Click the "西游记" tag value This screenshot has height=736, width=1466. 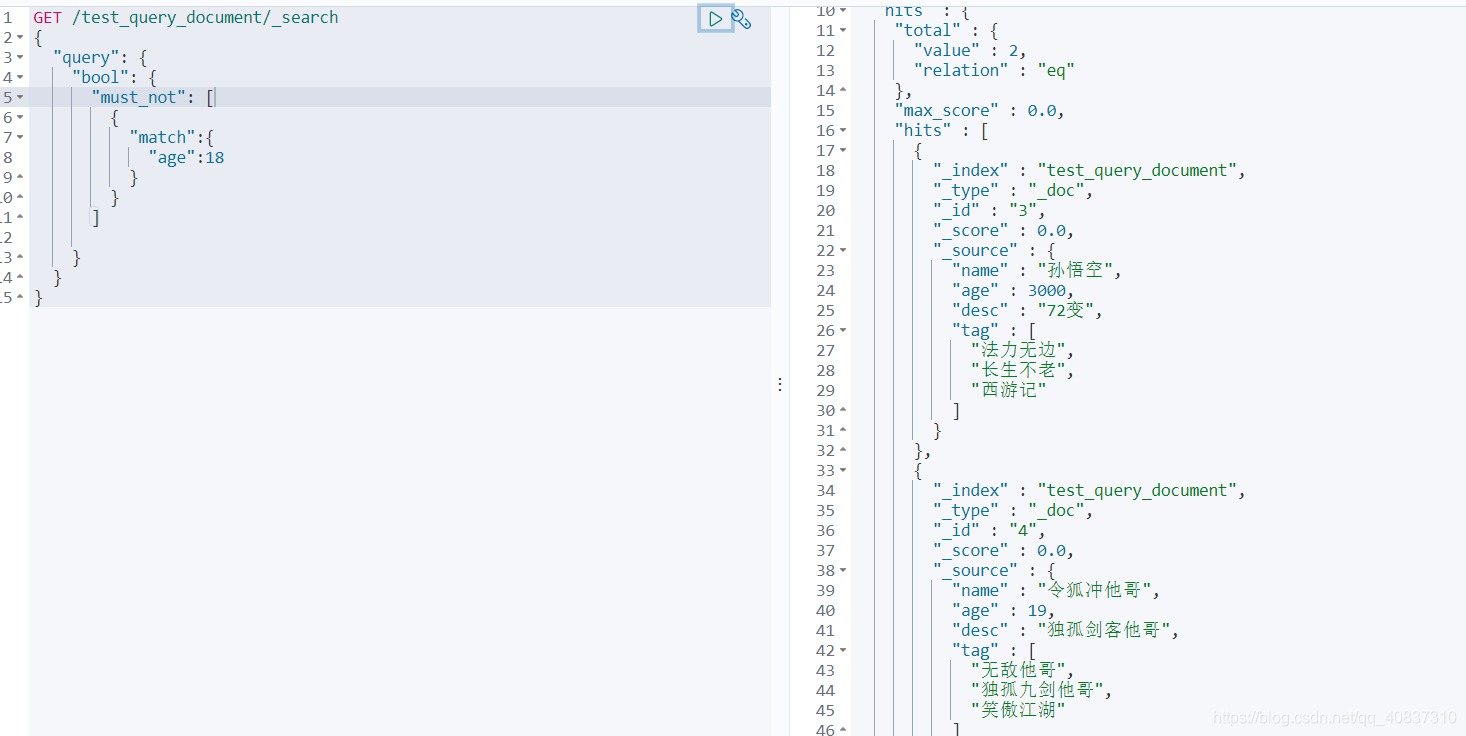pos(1008,390)
